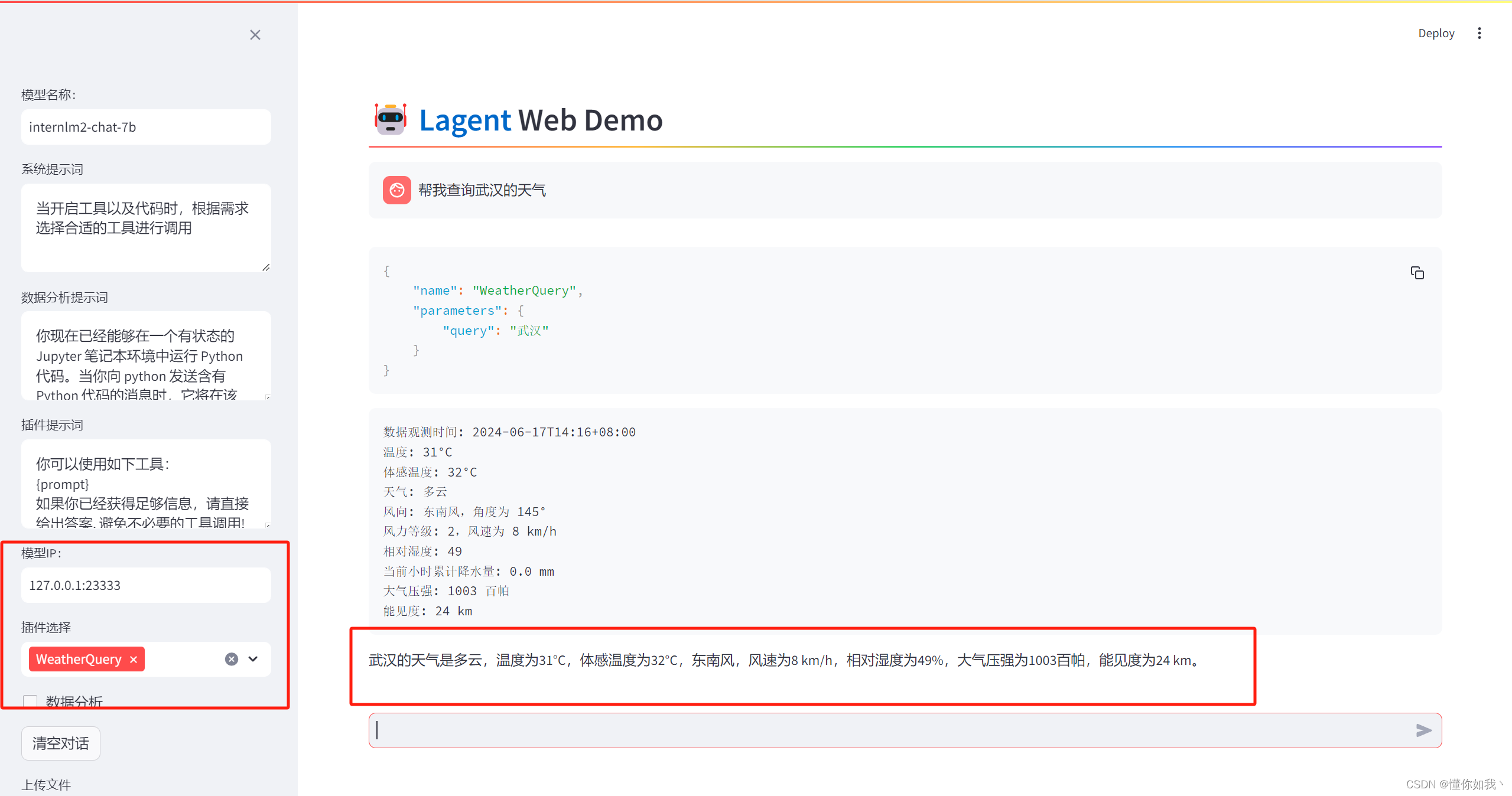
Task: Click the 清空对话 button
Action: coord(61,743)
